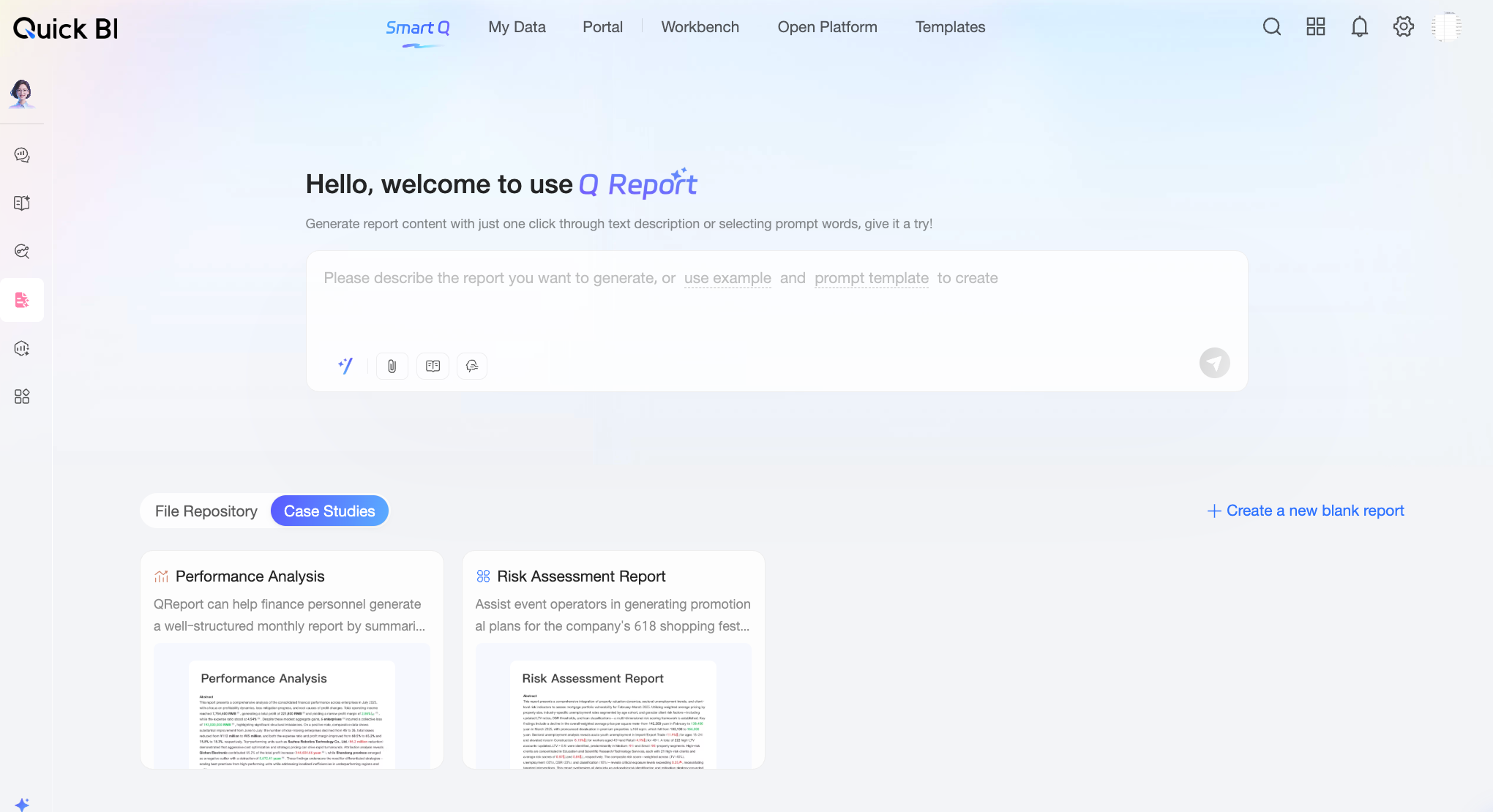Click the blue sparkle icon at sidebar bottom

pyautogui.click(x=22, y=804)
